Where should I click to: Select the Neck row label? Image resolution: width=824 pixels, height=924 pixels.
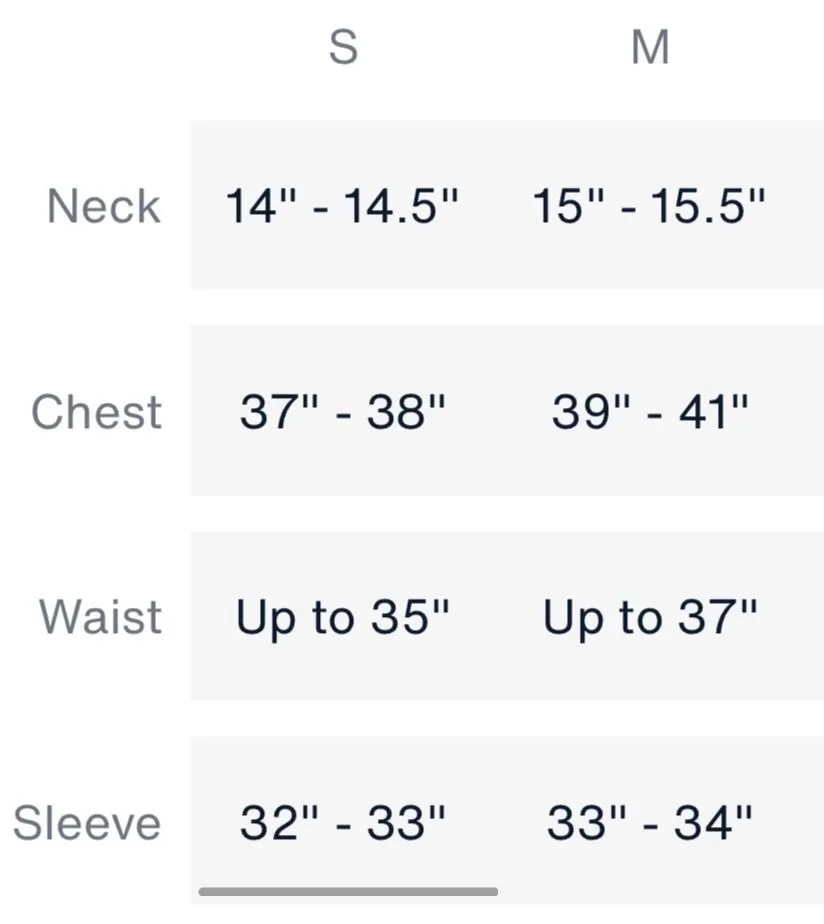pos(104,206)
